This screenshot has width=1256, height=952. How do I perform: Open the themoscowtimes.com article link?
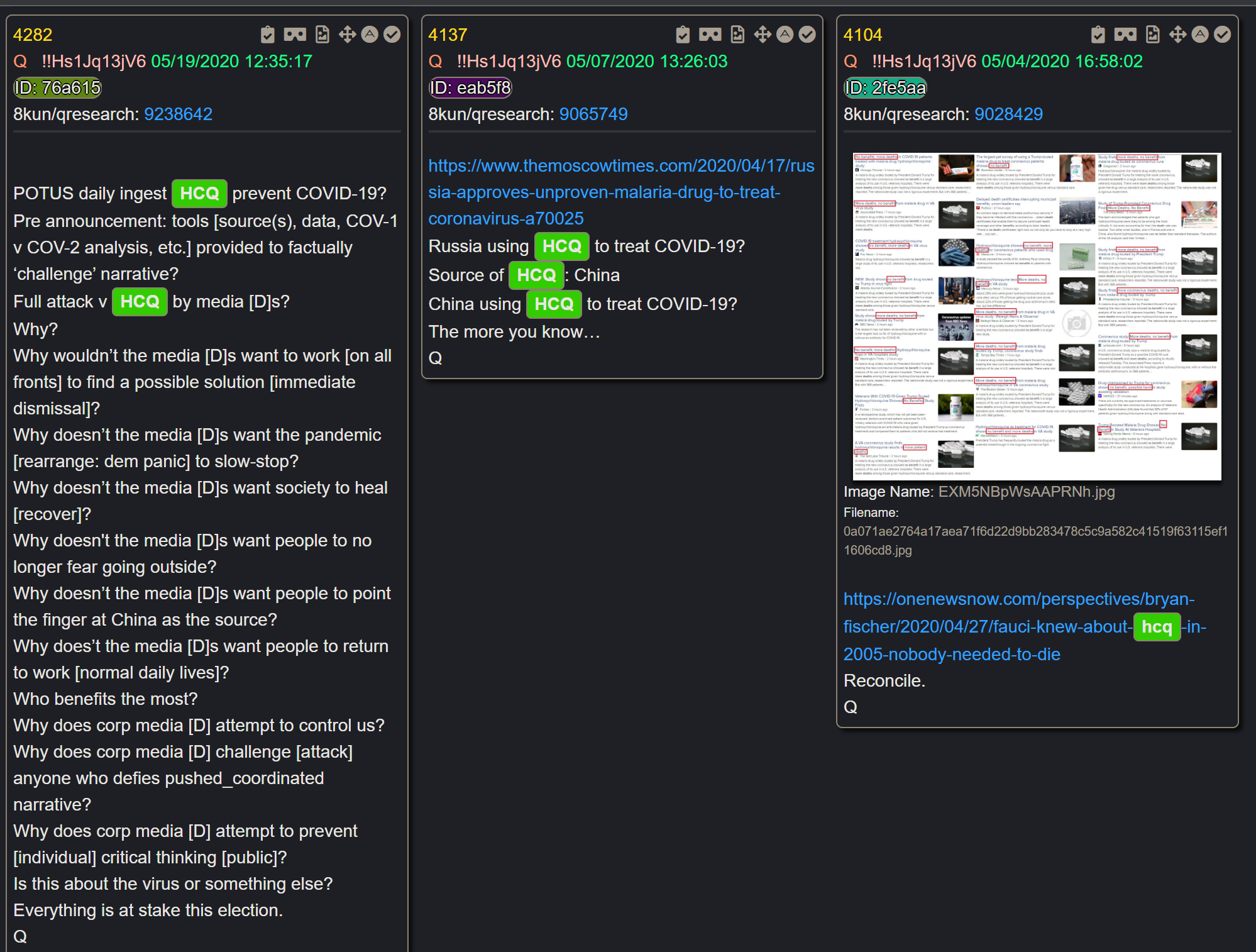pos(621,192)
